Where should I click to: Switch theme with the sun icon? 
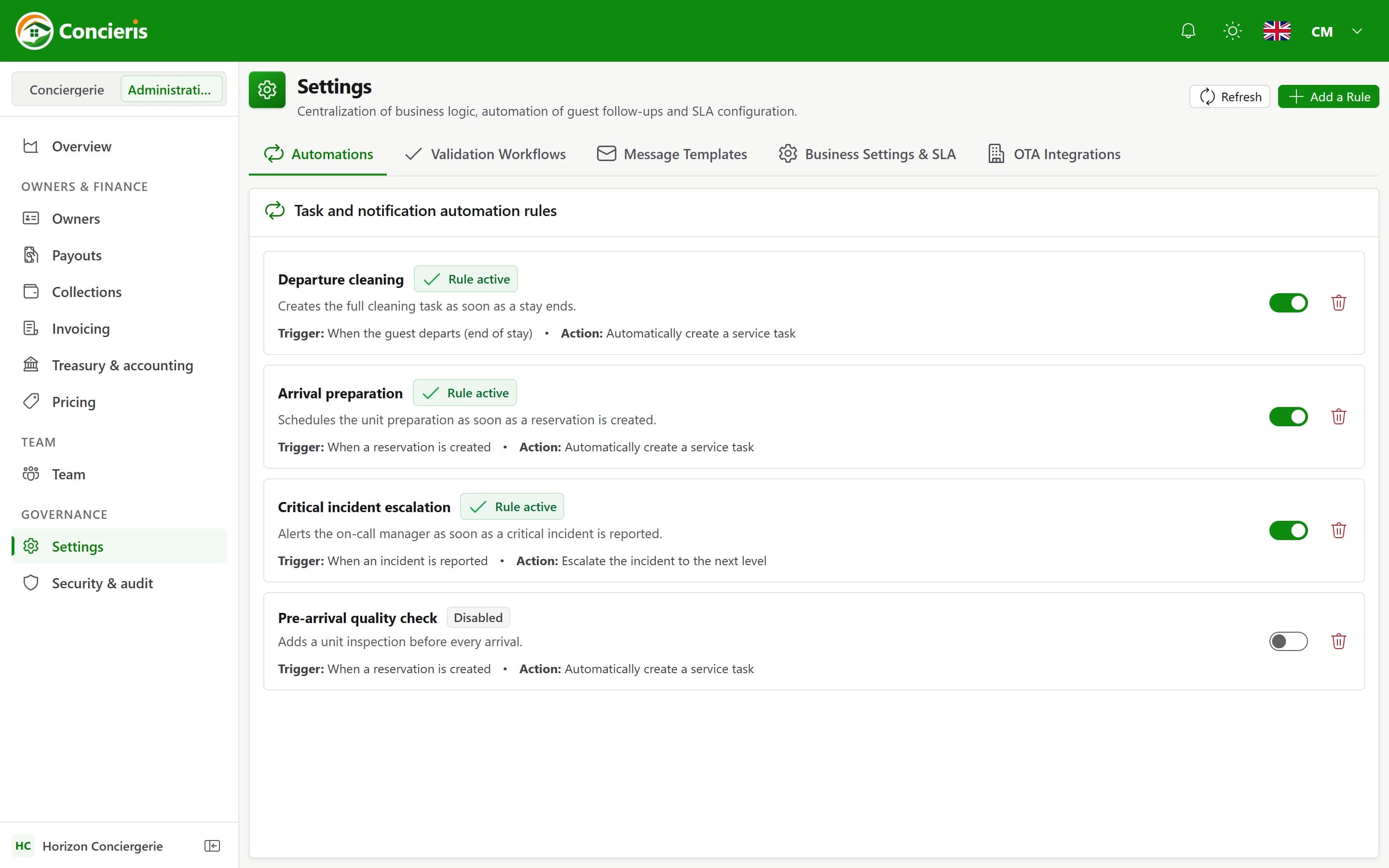pyautogui.click(x=1232, y=31)
